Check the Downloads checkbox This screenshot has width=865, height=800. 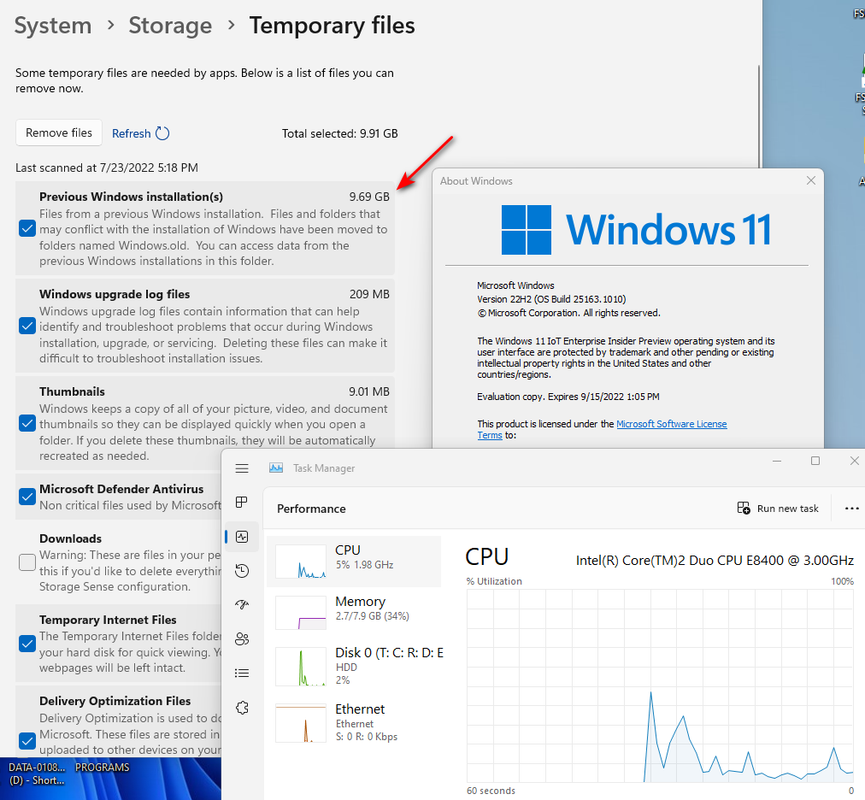coord(27,562)
